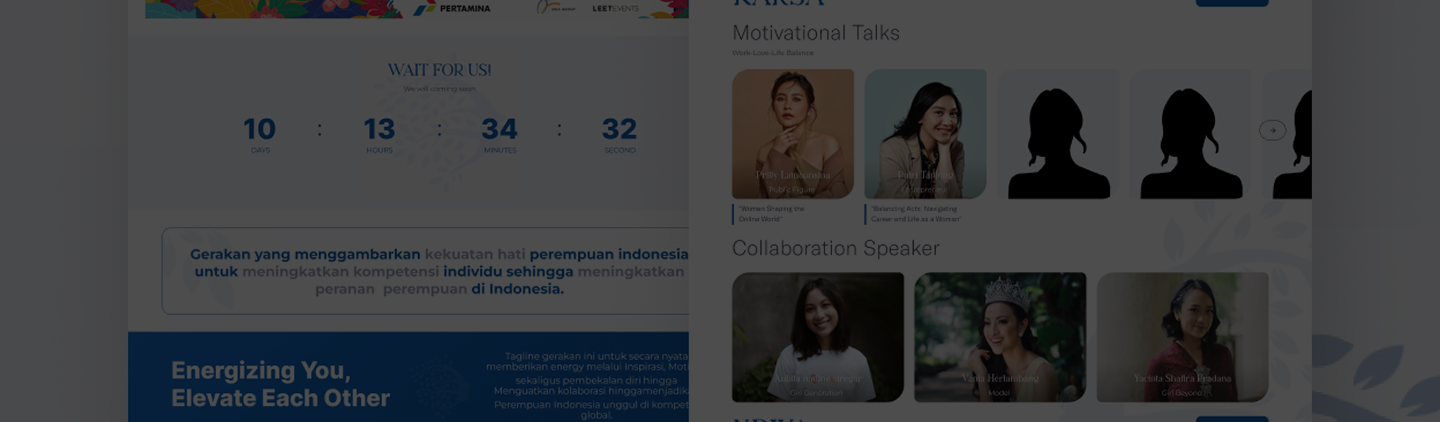Viewport: 1440px width, 422px height.
Task: Open the Girl Generation collaboration speaker card
Action: [818, 337]
